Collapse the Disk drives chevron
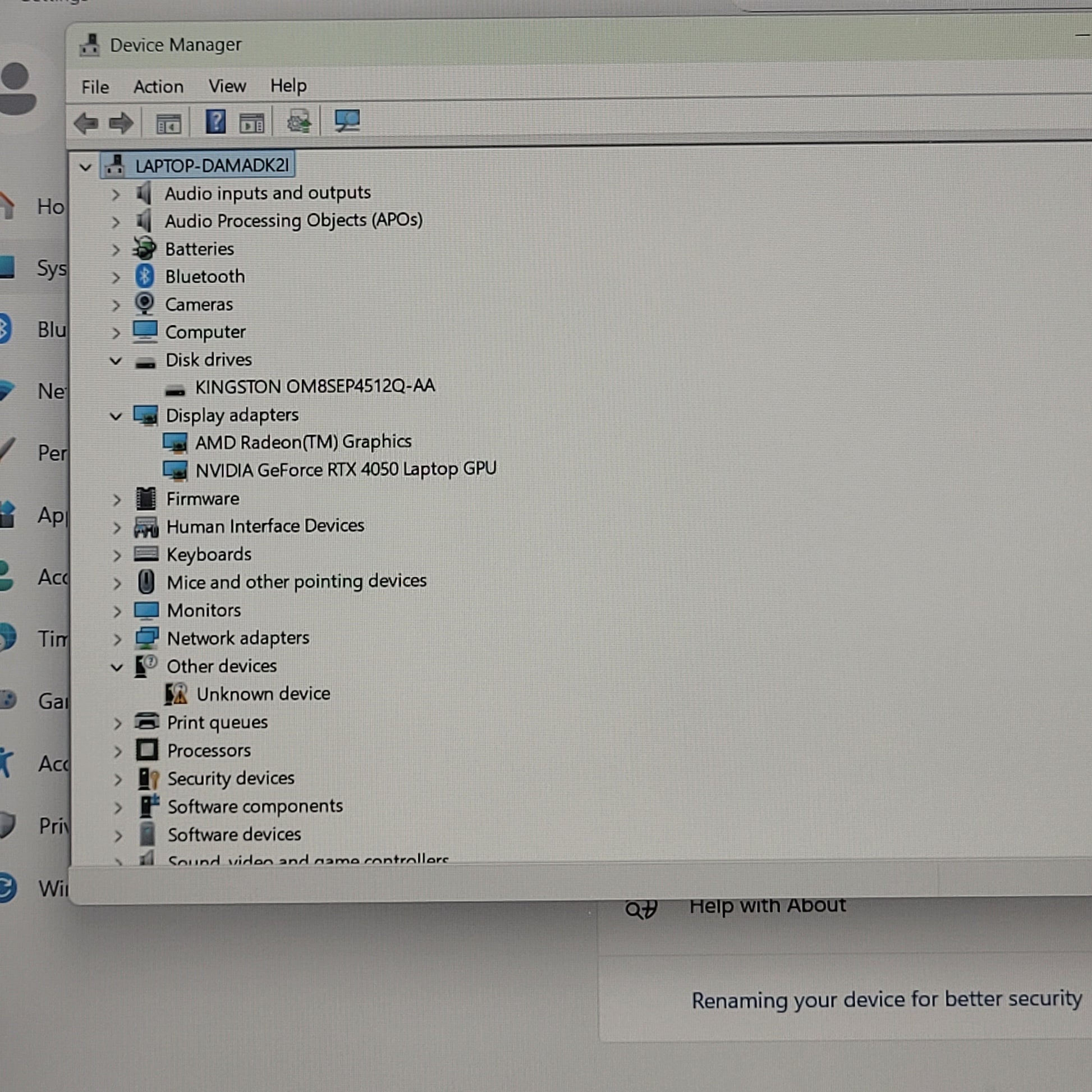 116,361
